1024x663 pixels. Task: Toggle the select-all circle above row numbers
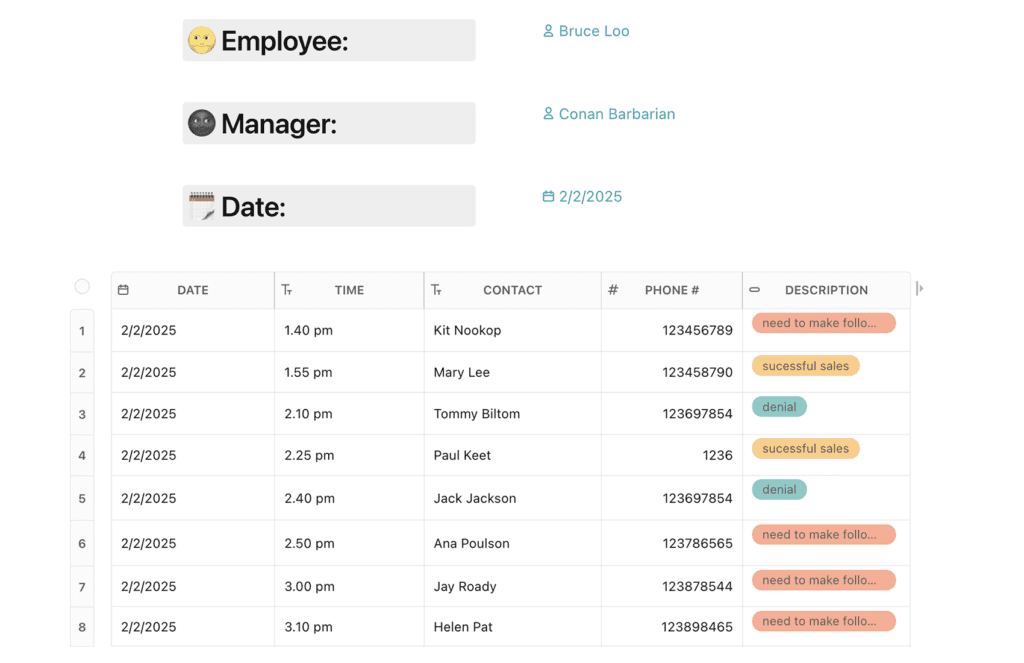coord(82,287)
